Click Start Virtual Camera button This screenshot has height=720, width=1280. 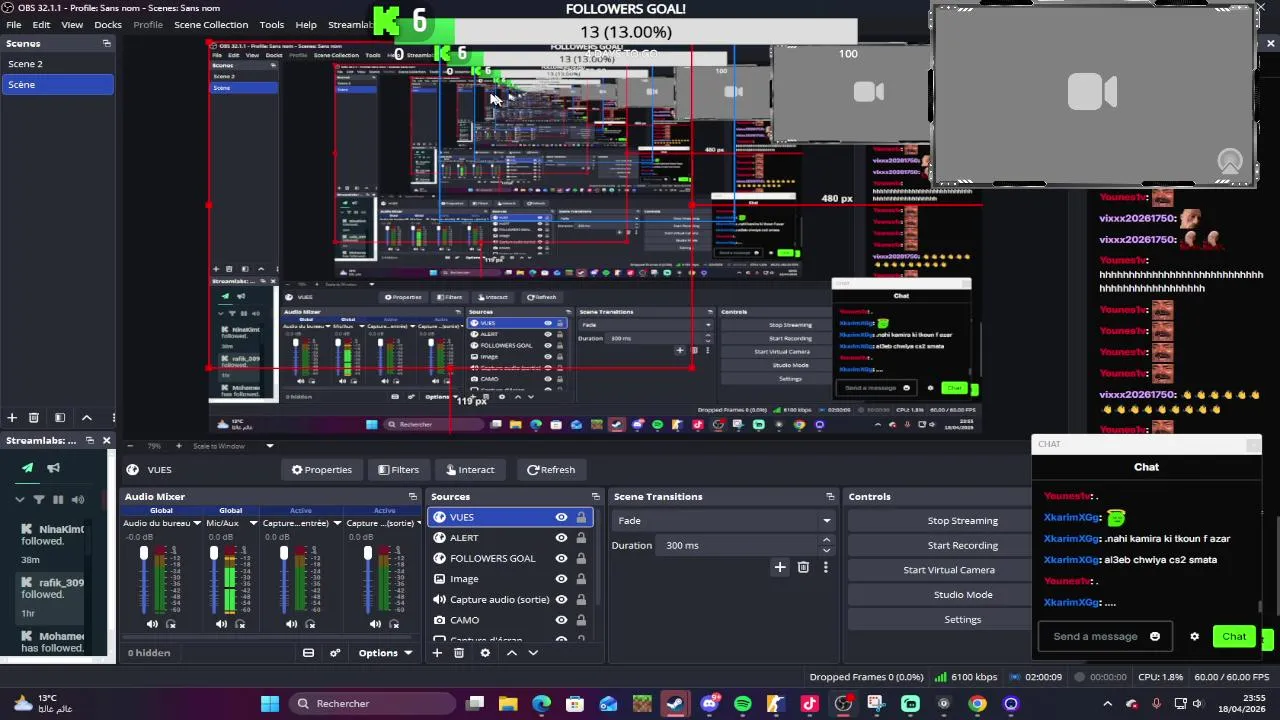pos(949,570)
